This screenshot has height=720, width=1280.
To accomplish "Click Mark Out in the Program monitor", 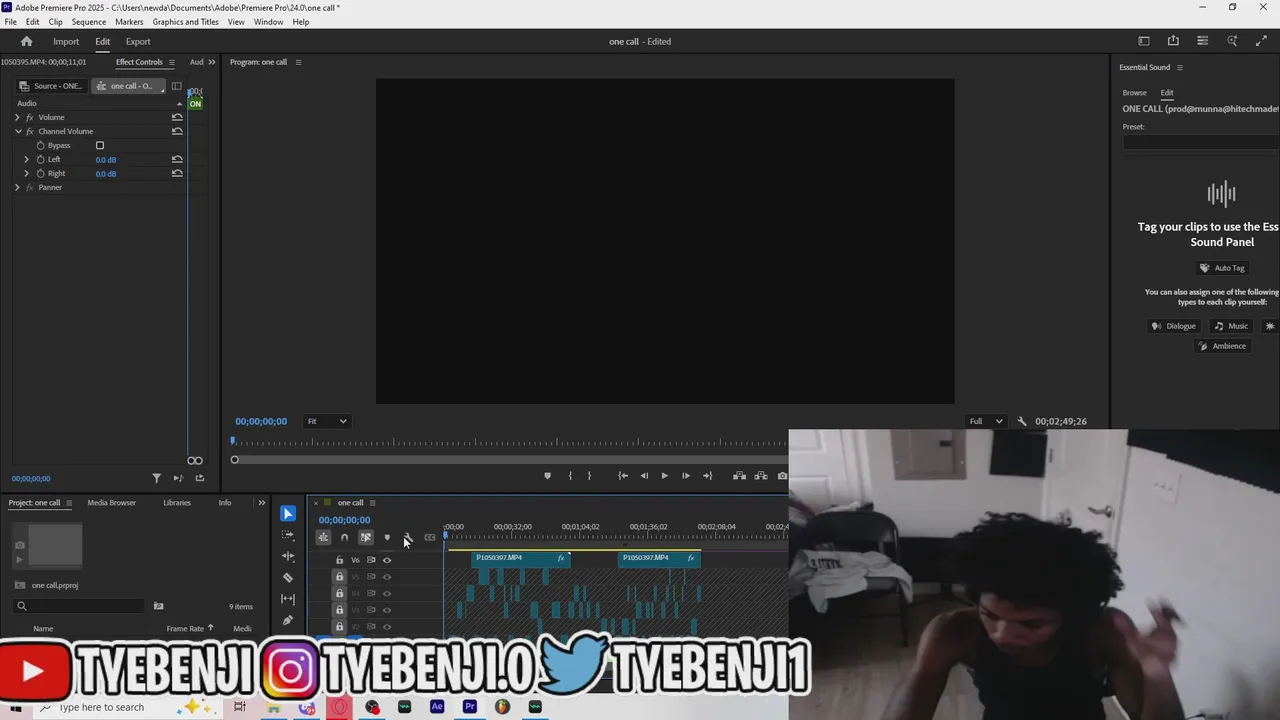I will 589,476.
